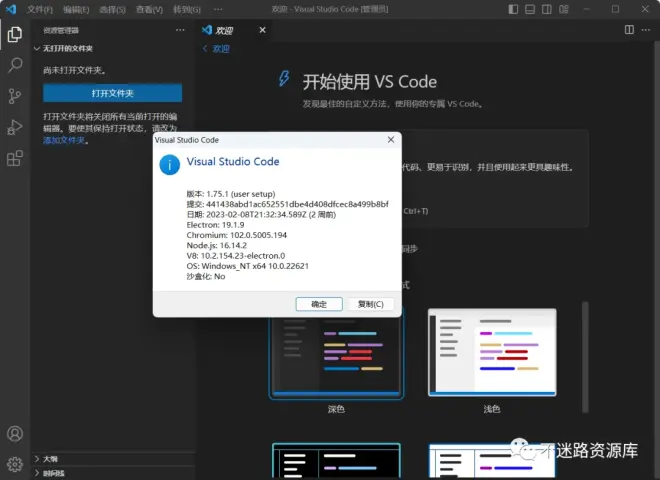Screen dimensions: 660x480
Task: Open the Source Control view
Action: pyautogui.click(x=15, y=96)
